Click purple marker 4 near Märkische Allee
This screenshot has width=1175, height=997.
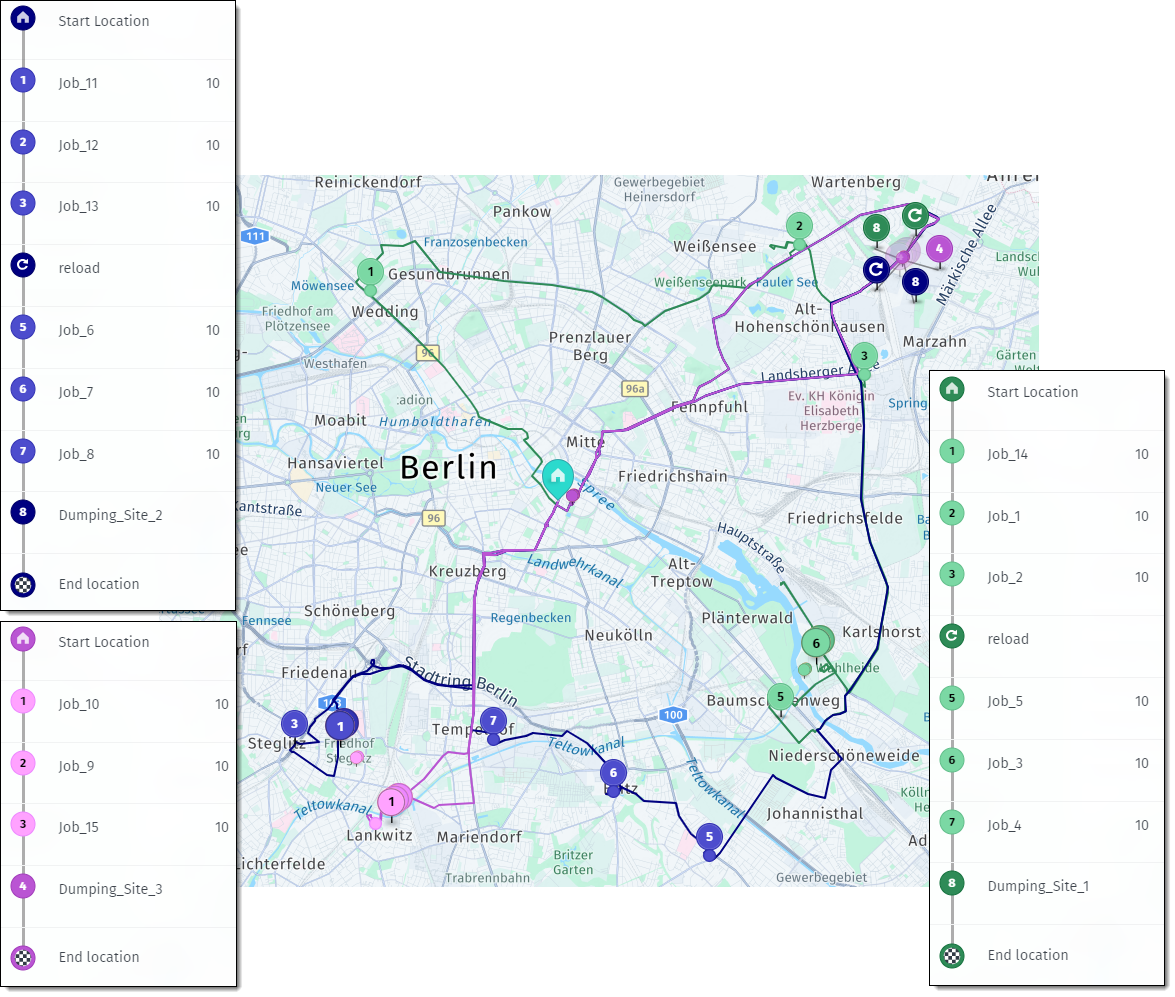point(939,248)
